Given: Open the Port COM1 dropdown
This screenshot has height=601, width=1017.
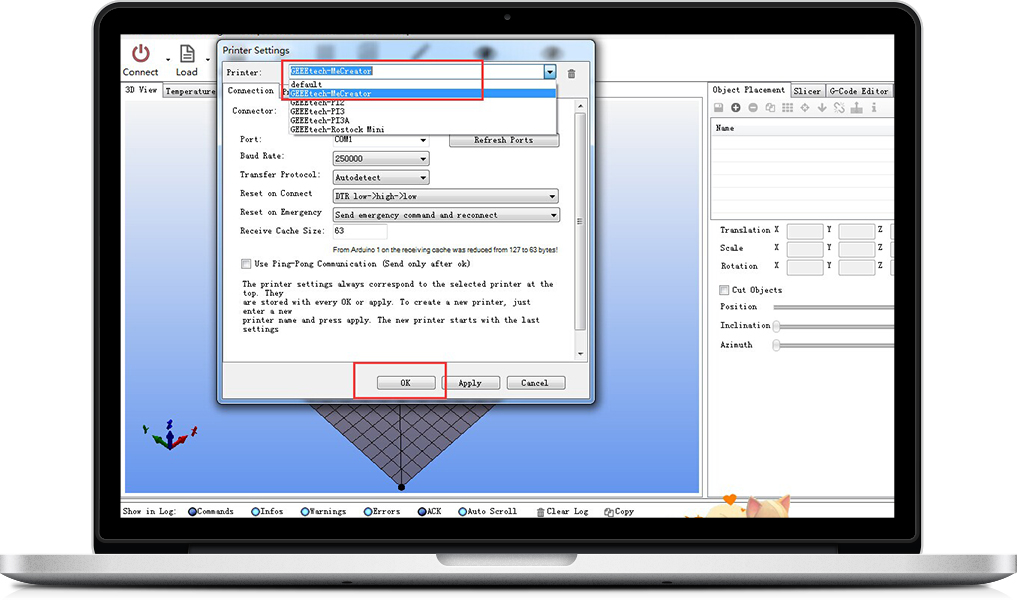Looking at the screenshot, I should [381, 140].
